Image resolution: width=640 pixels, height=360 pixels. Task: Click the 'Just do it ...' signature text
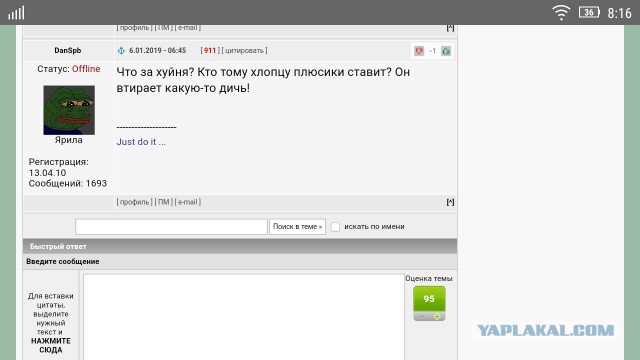(x=141, y=142)
